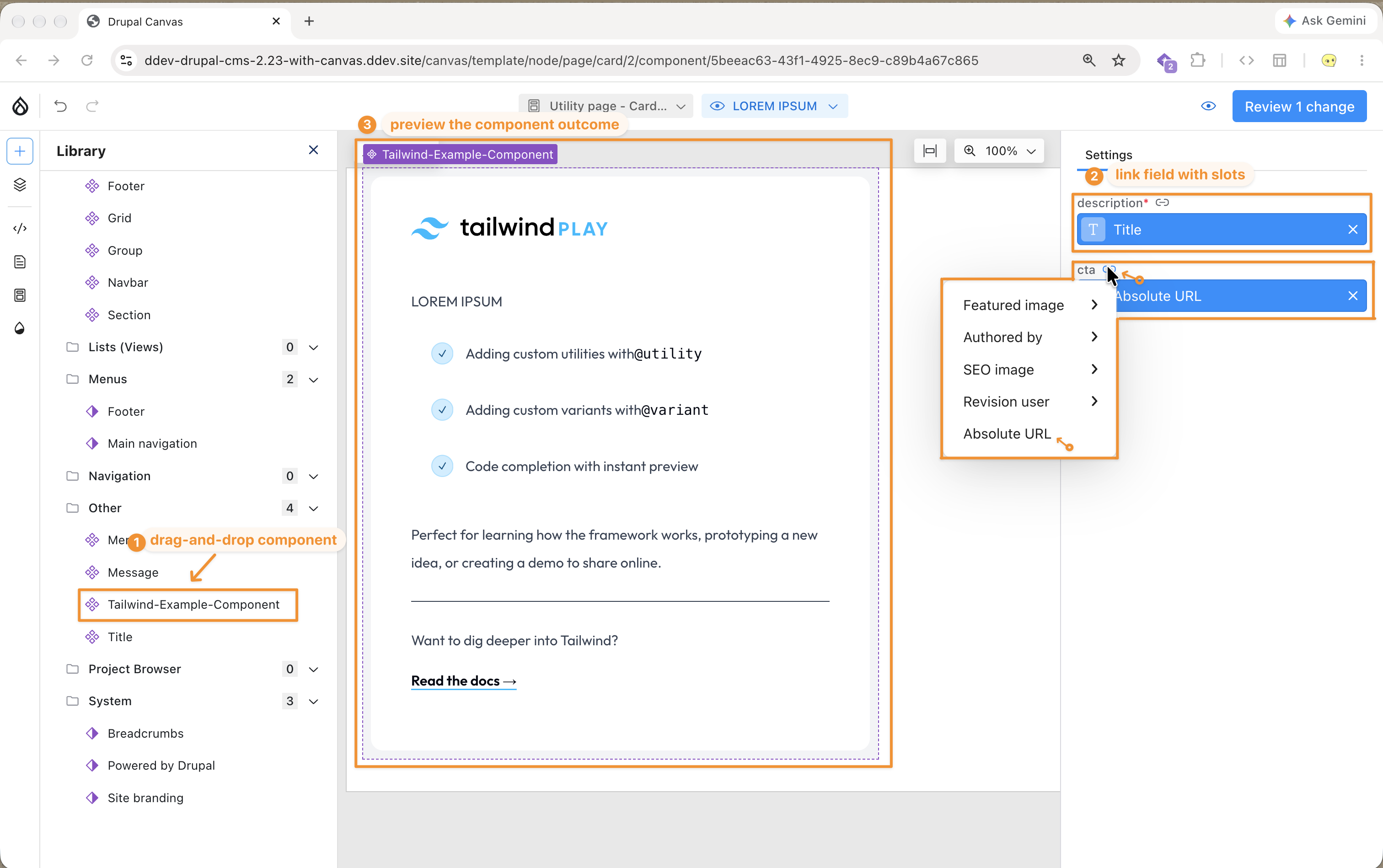Click Review 1 change button
The width and height of the screenshot is (1383, 868).
pos(1299,106)
